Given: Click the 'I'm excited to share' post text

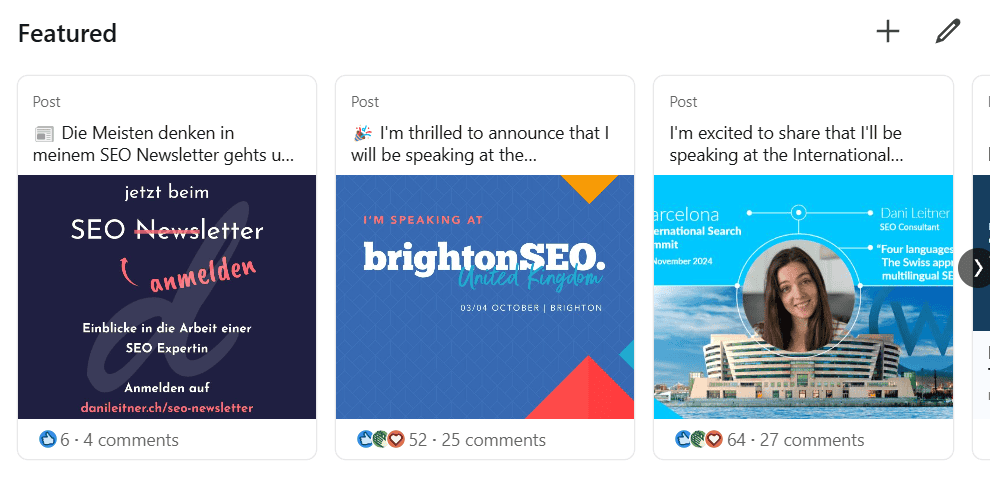Looking at the screenshot, I should 786,144.
